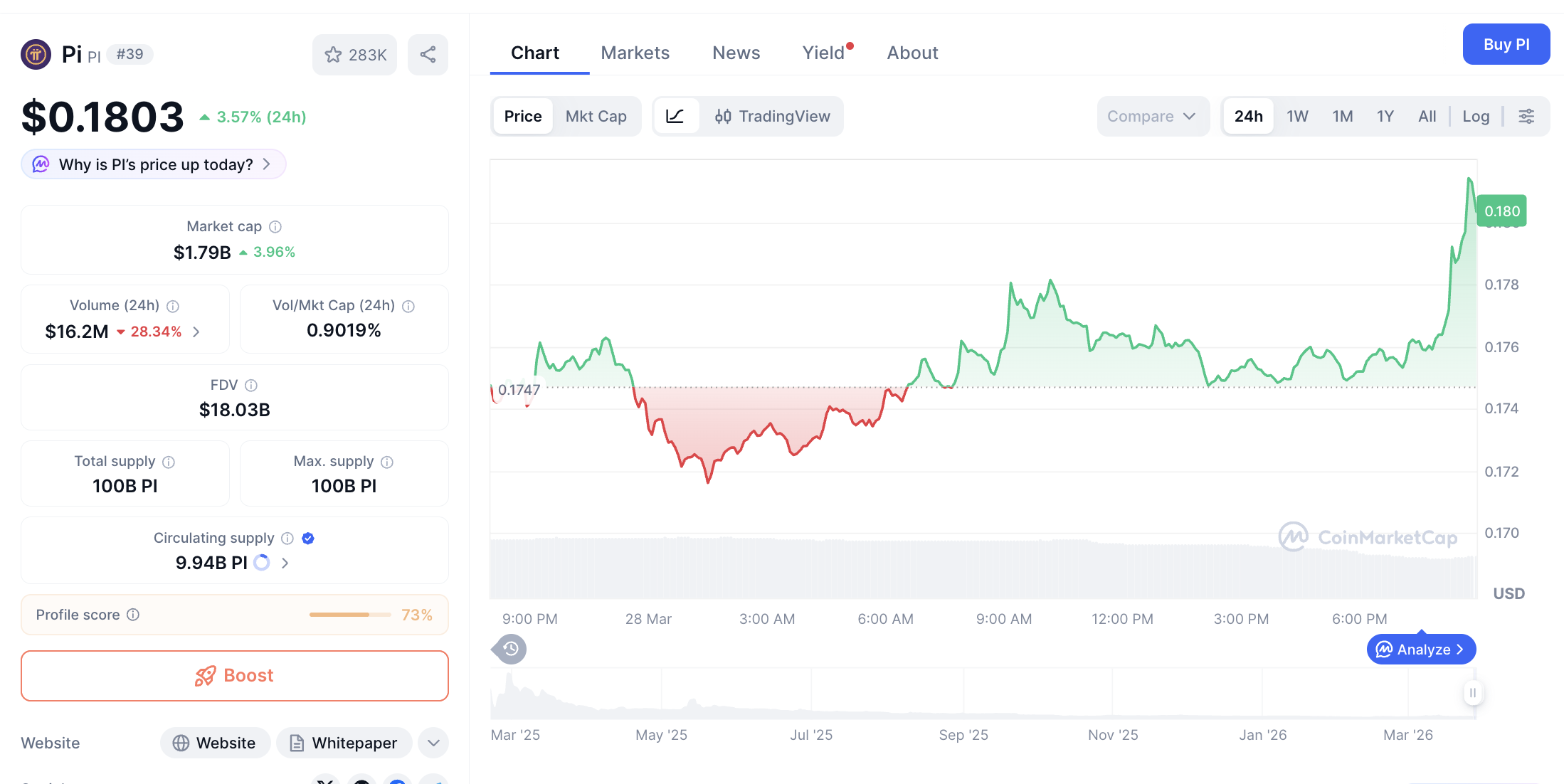1564x784 pixels.
Task: Add Pi to your watchlist via the star icon
Action: 333,54
